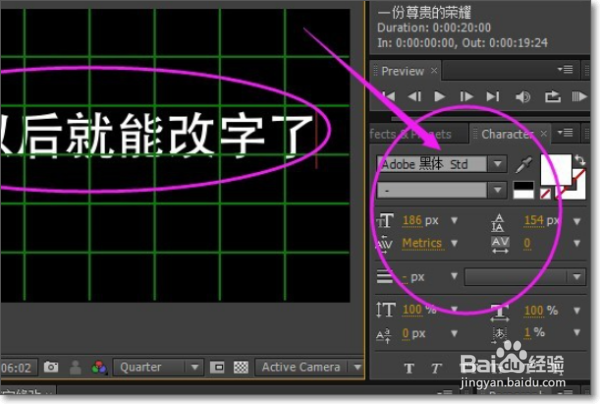Jump to first frame in Preview panel
The width and height of the screenshot is (600, 404).
pos(389,97)
